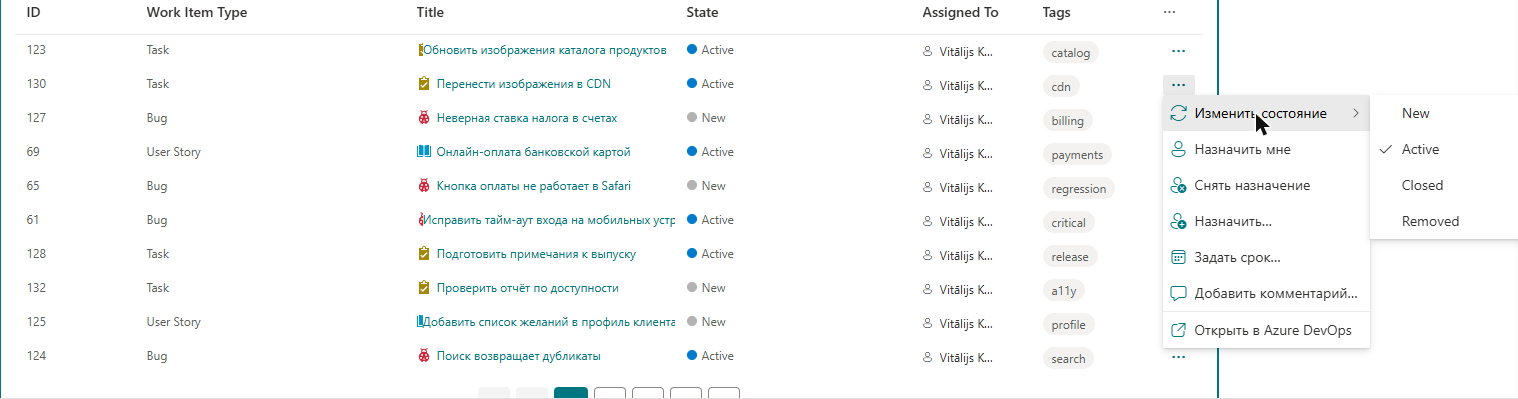
Task: Select the checked Active state option
Action: 1444,150
